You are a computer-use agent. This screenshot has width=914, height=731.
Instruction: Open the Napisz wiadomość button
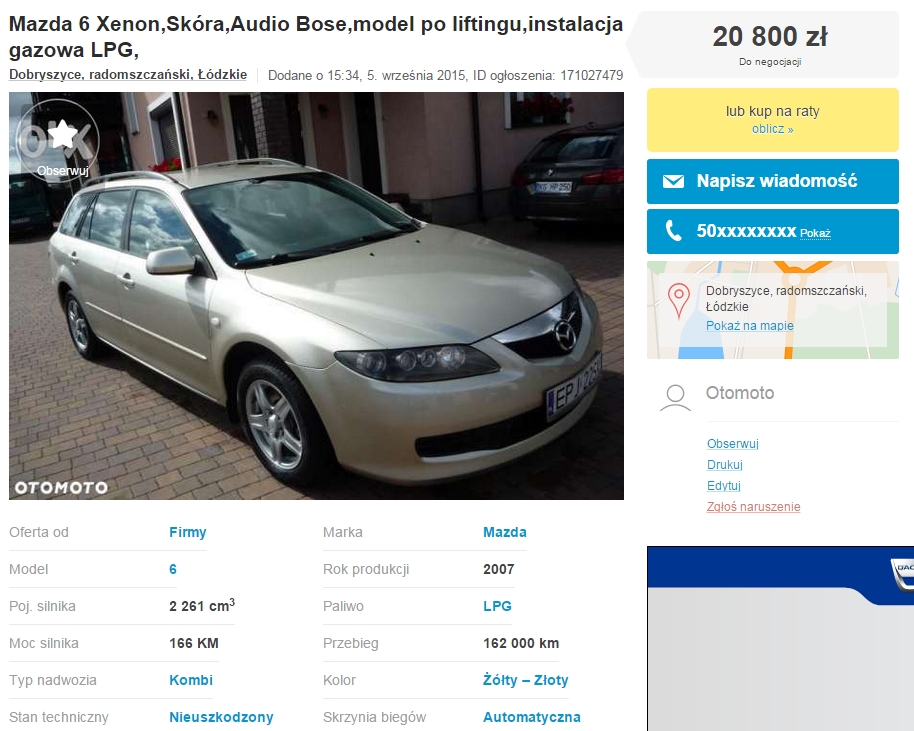click(x=772, y=181)
